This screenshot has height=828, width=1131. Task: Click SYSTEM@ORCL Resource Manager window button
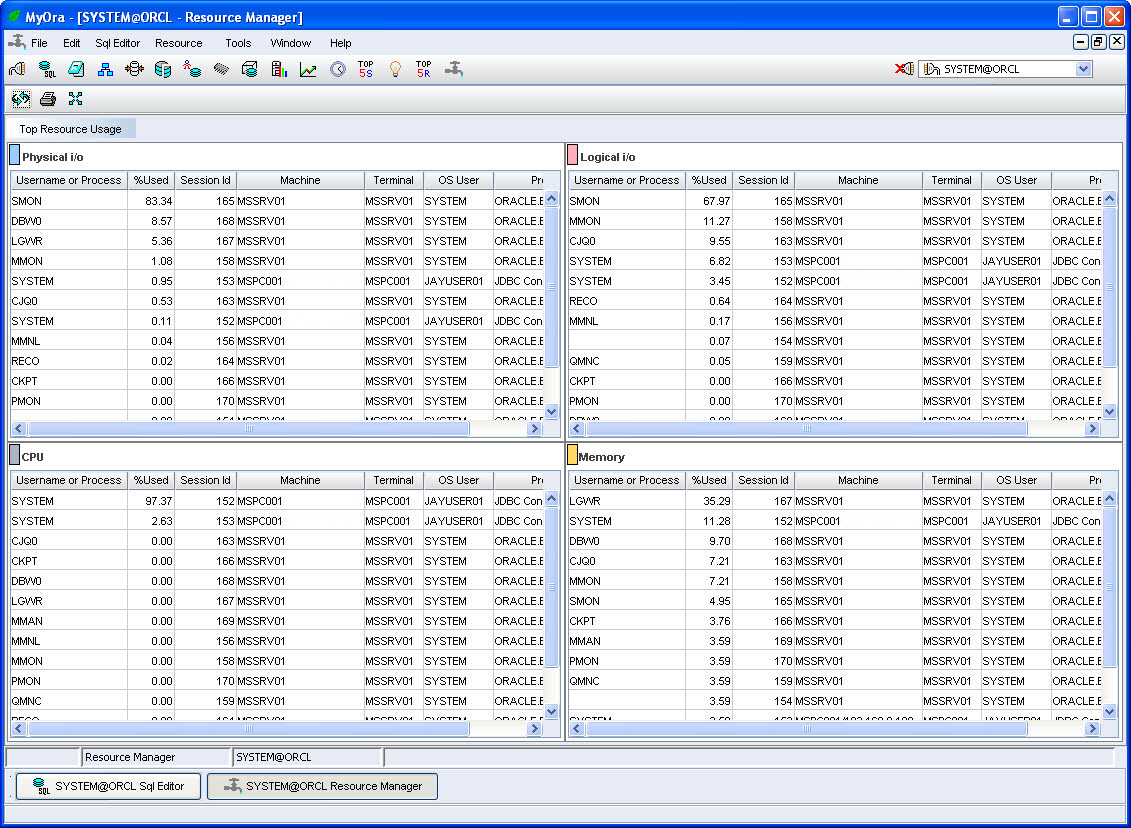point(322,786)
